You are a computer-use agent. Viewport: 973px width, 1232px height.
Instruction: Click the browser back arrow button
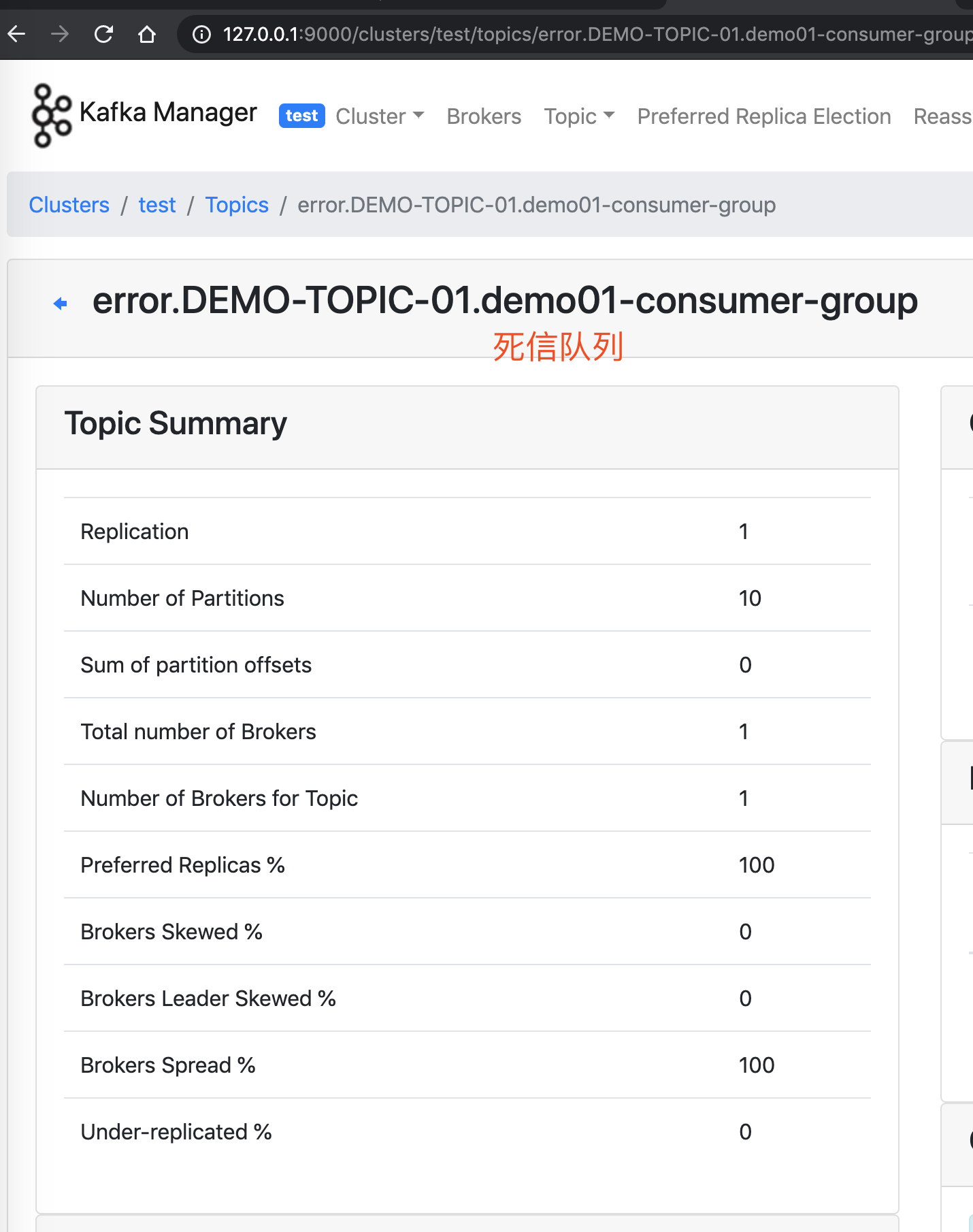click(x=17, y=34)
